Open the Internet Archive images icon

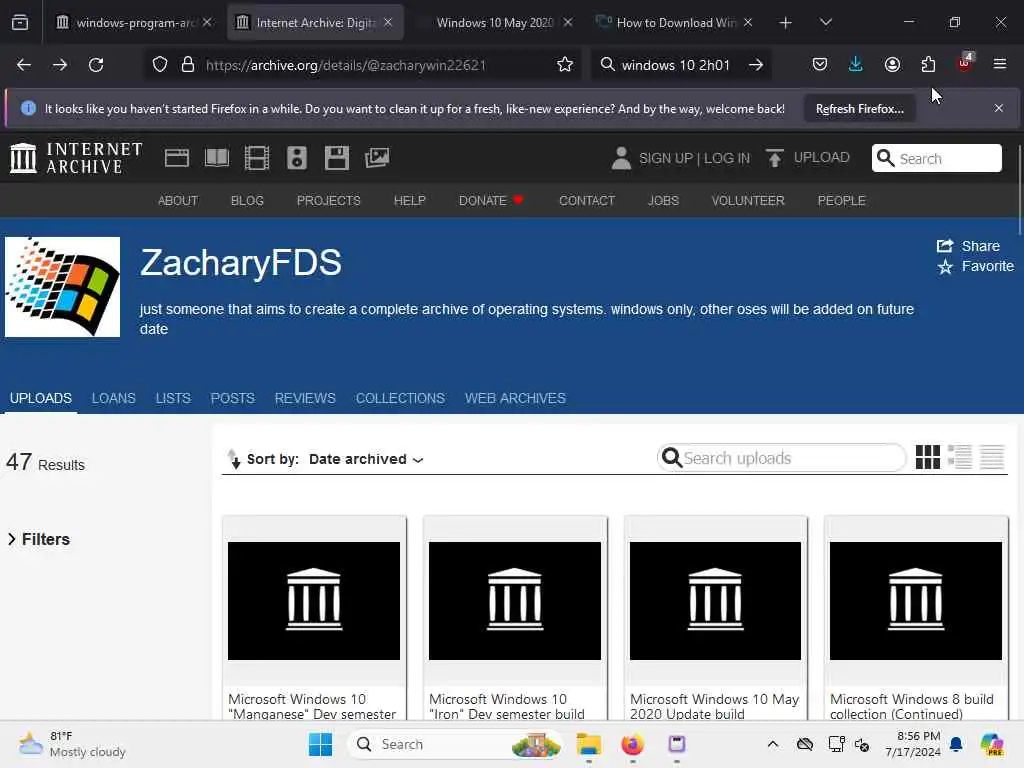tap(377, 158)
